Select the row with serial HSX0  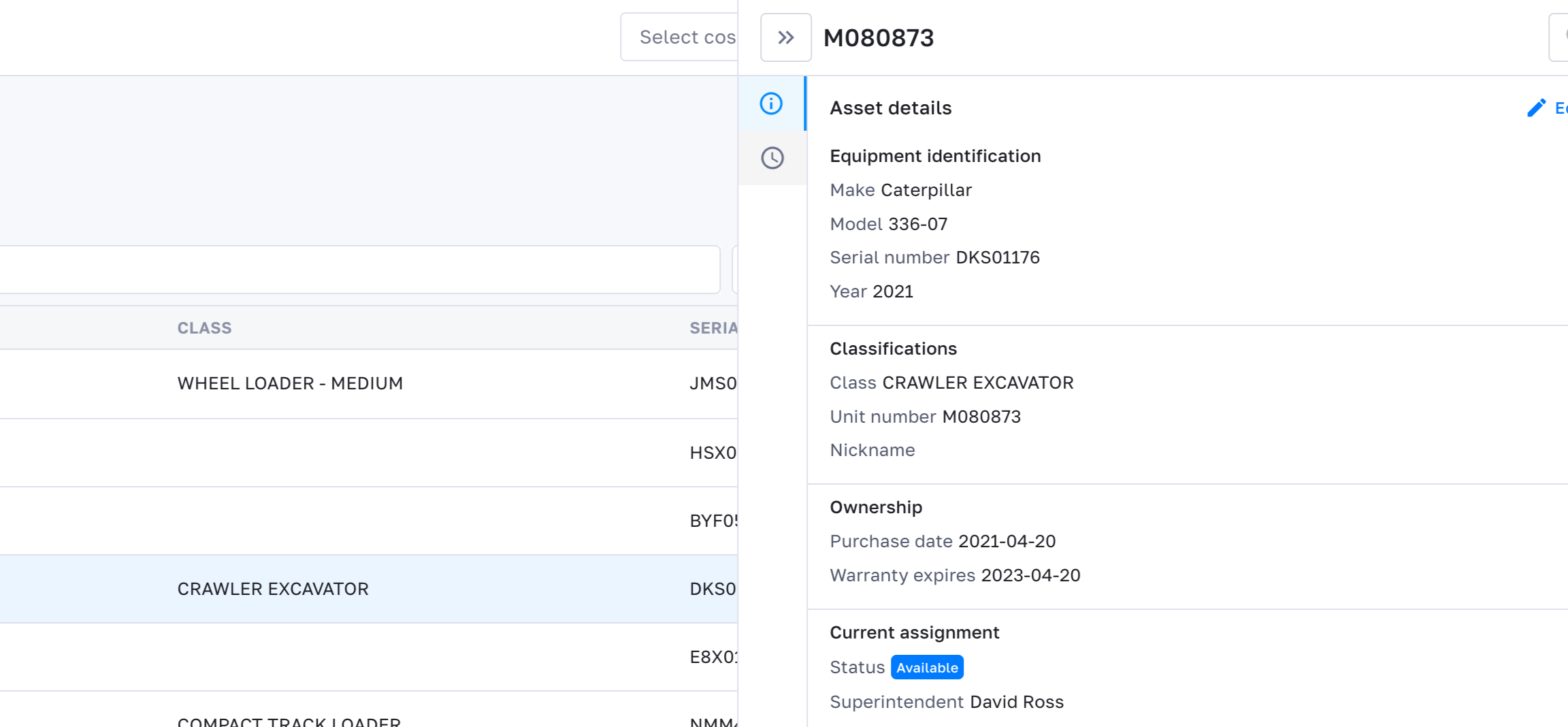point(713,453)
